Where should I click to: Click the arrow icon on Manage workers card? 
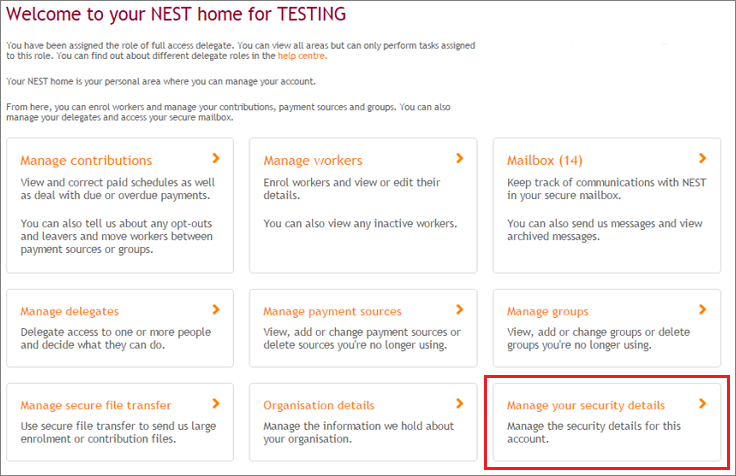[x=460, y=158]
